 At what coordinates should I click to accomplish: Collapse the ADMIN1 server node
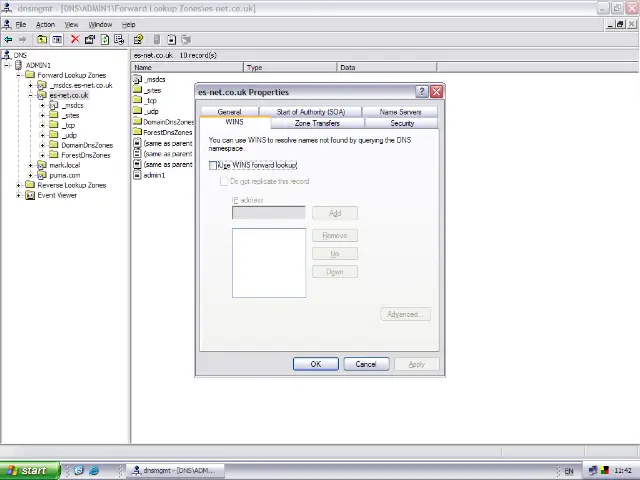(x=7, y=65)
